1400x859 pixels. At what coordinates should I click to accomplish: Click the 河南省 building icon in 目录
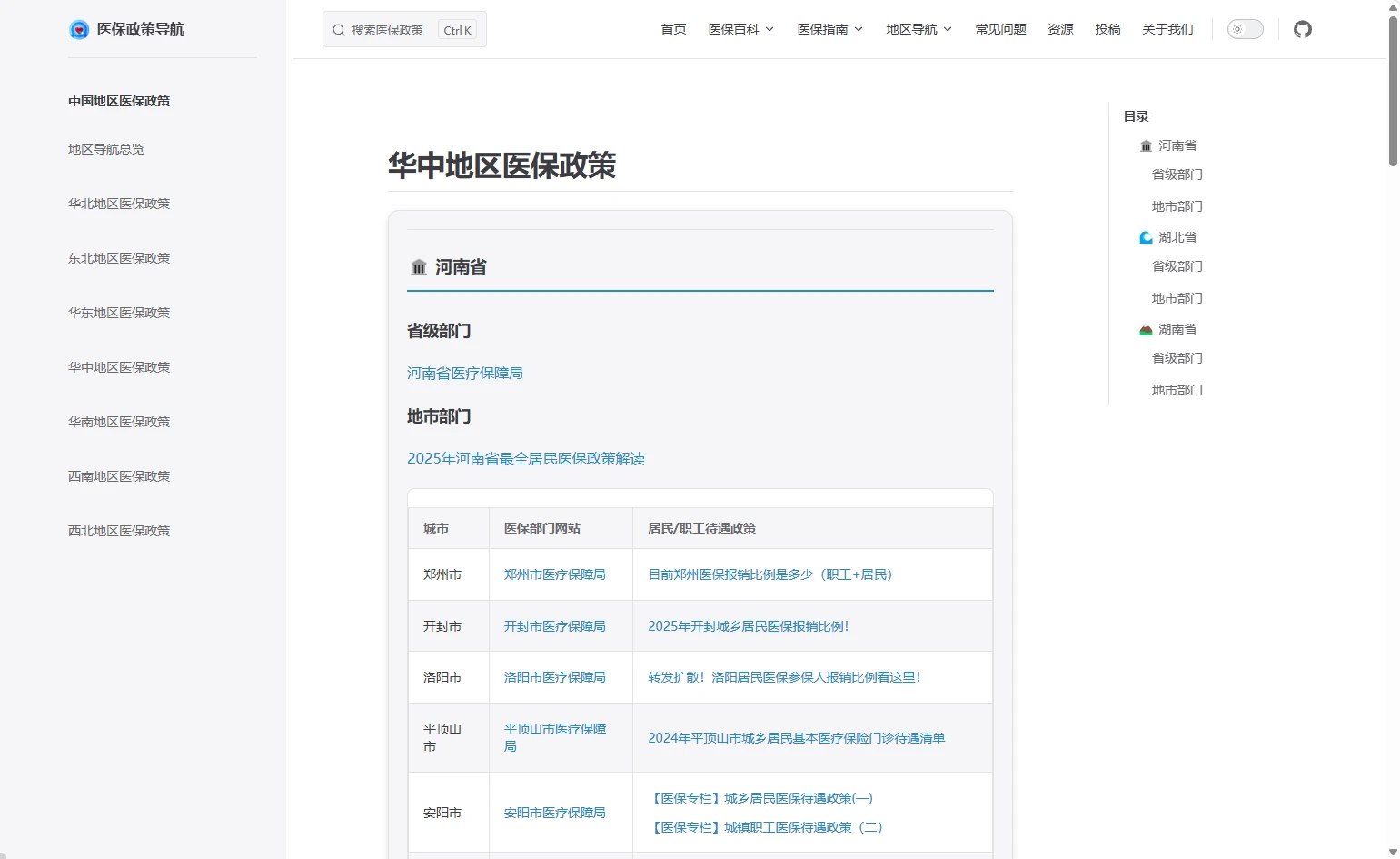pyautogui.click(x=1146, y=146)
